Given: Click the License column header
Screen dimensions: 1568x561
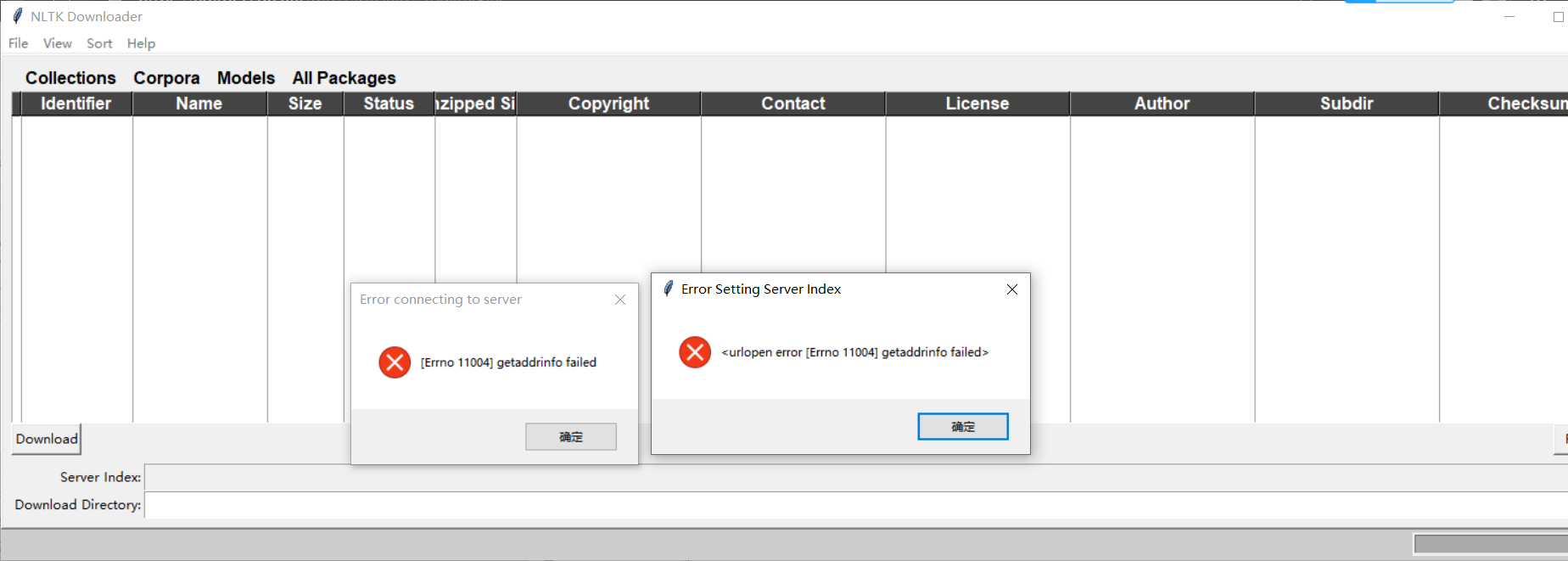Looking at the screenshot, I should [977, 104].
